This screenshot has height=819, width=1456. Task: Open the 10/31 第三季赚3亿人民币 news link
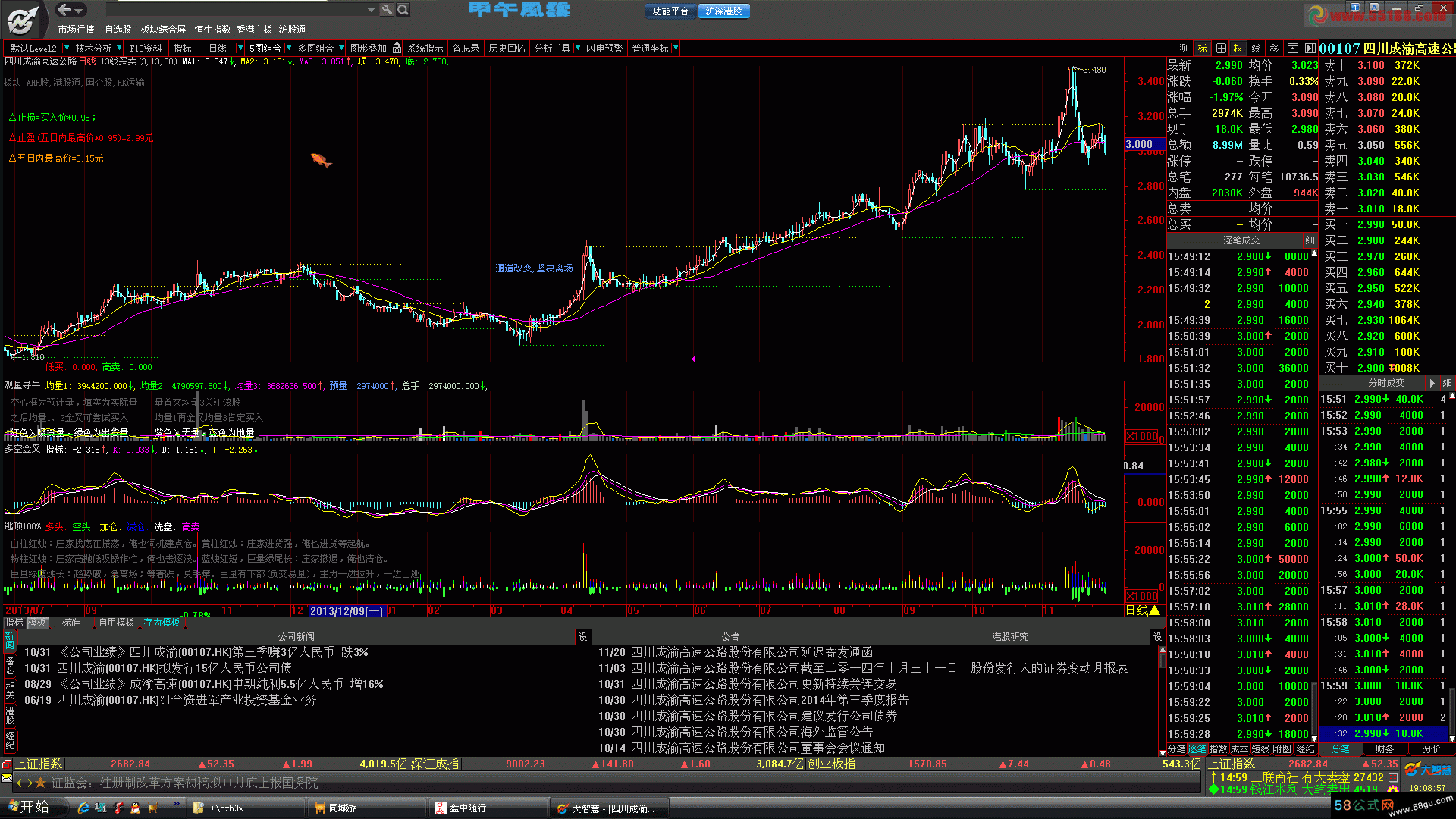coord(196,652)
